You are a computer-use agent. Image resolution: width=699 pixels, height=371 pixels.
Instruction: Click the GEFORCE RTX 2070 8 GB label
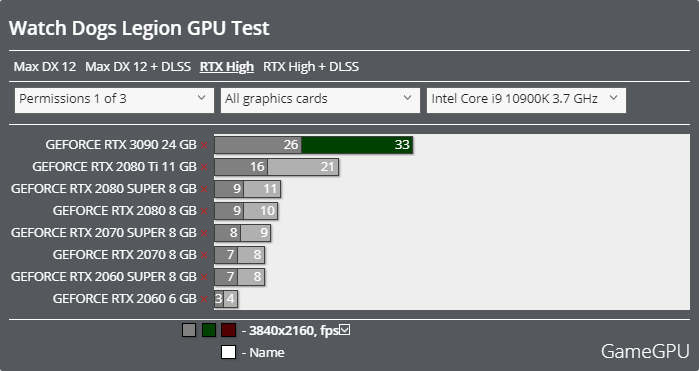124,255
